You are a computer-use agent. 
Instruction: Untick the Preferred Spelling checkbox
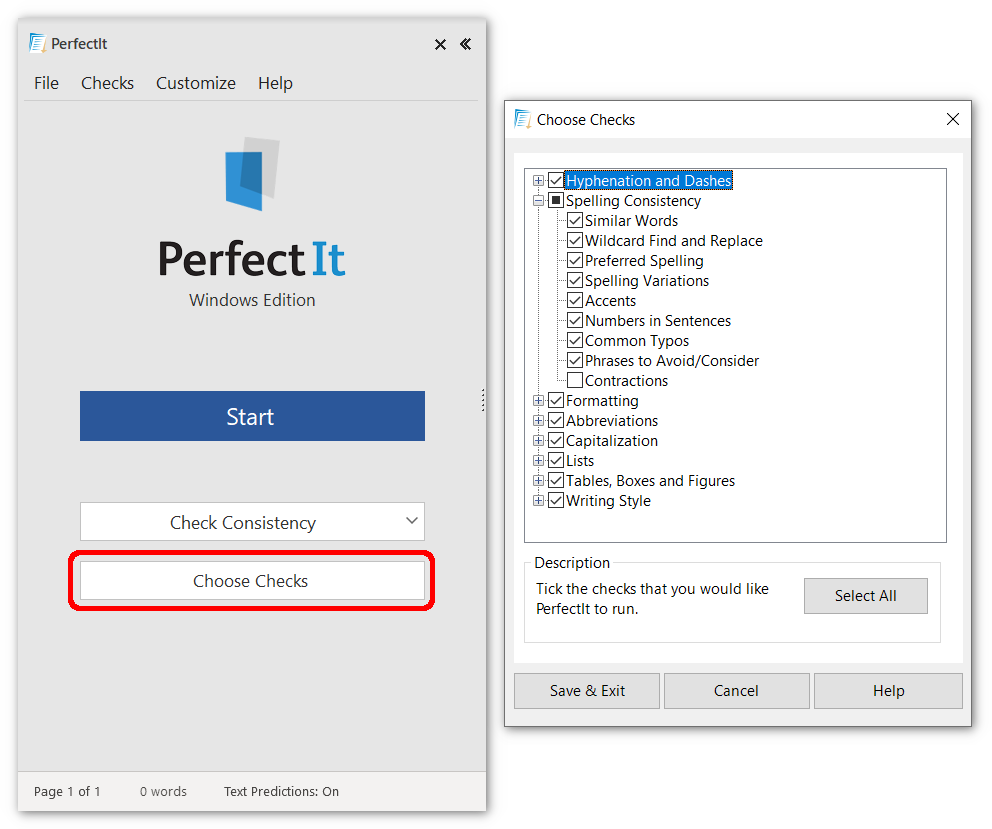click(575, 261)
